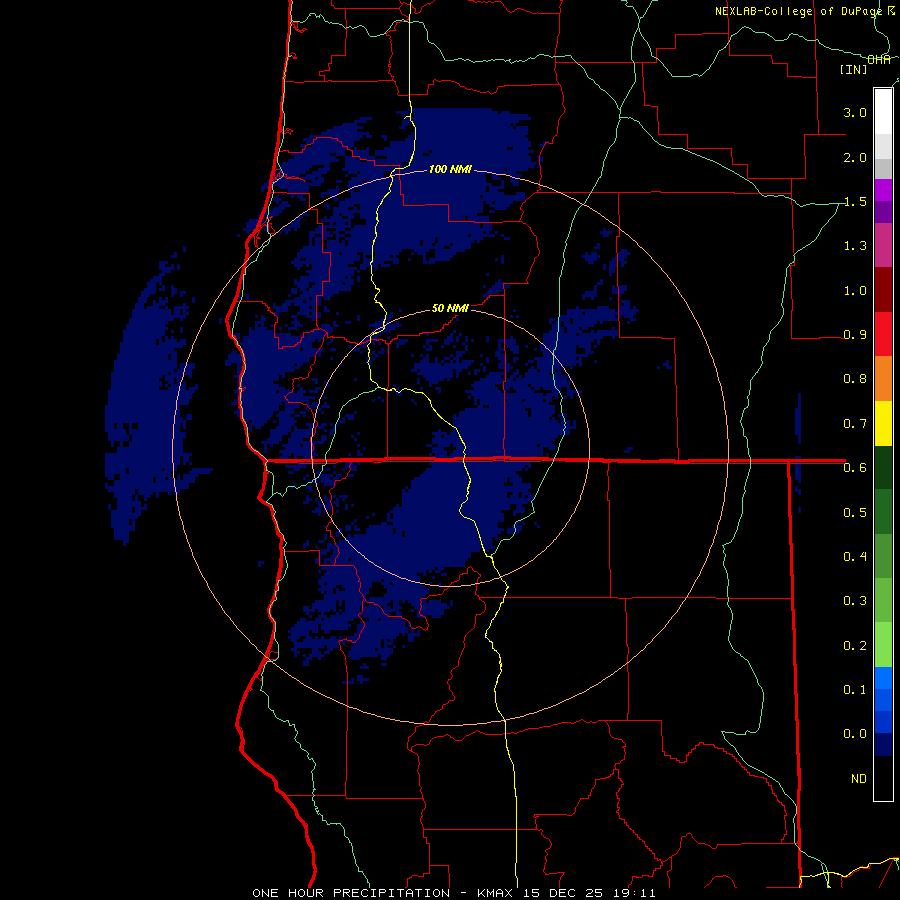Click the 0.1 legend value
The image size is (900, 900).
[855, 689]
